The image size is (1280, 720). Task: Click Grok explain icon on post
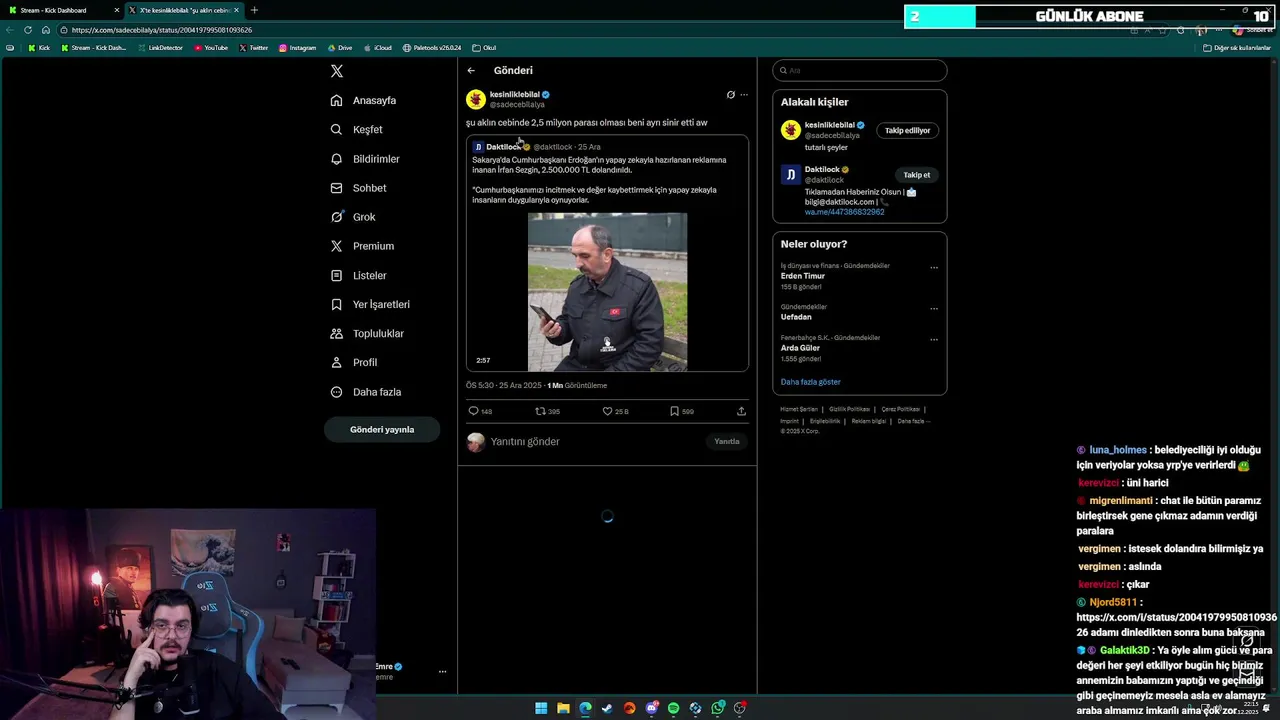coord(730,95)
